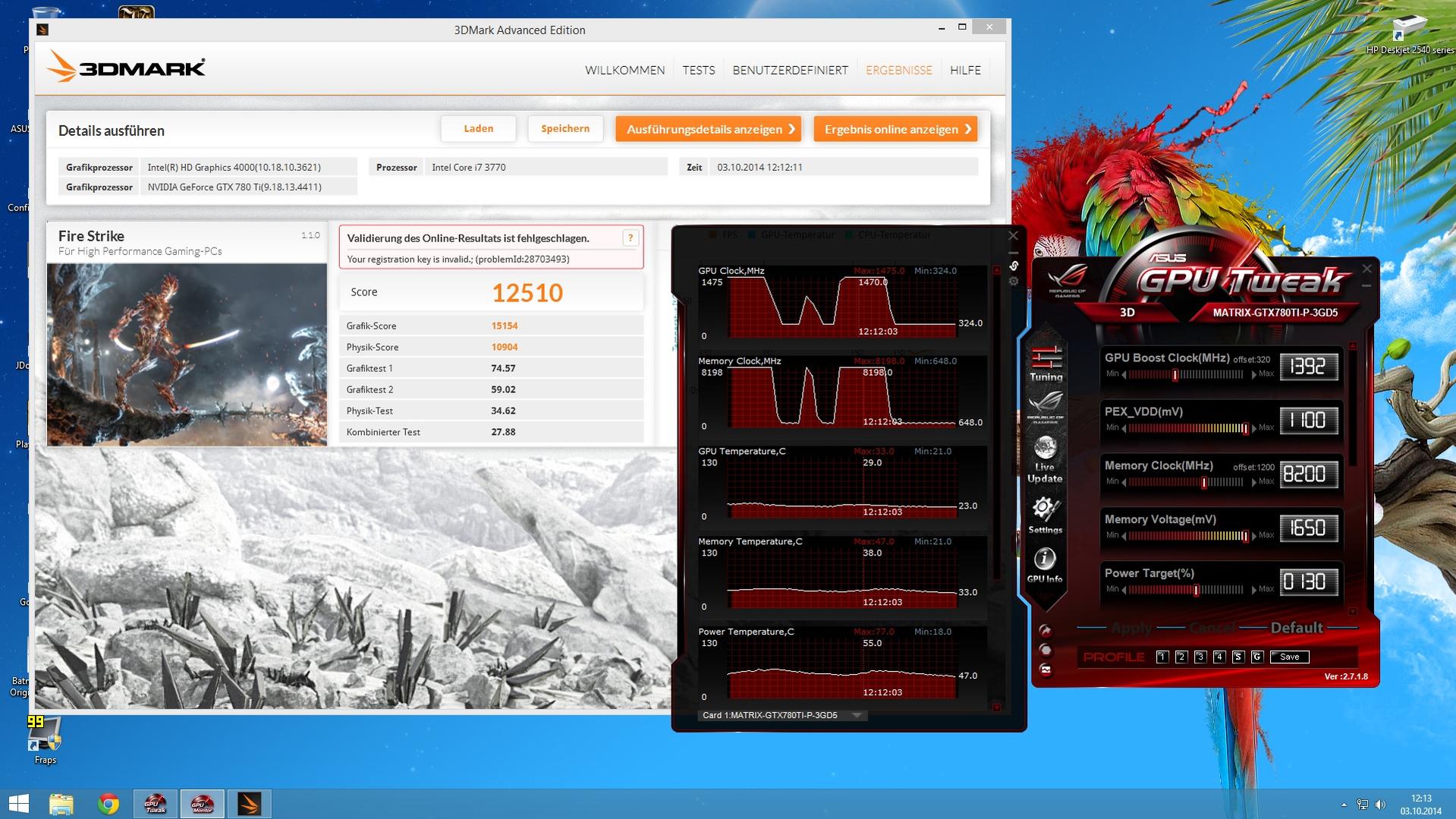Screen dimensions: 1456x819
Task: Switch to GPU Tweak taskbar button
Action: 156,804
